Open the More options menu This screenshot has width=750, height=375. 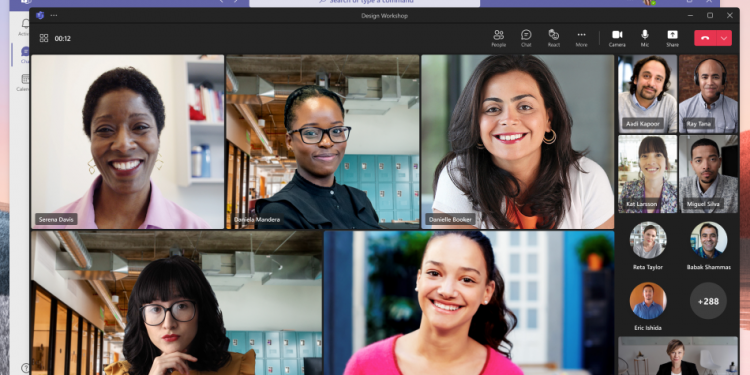pos(581,38)
